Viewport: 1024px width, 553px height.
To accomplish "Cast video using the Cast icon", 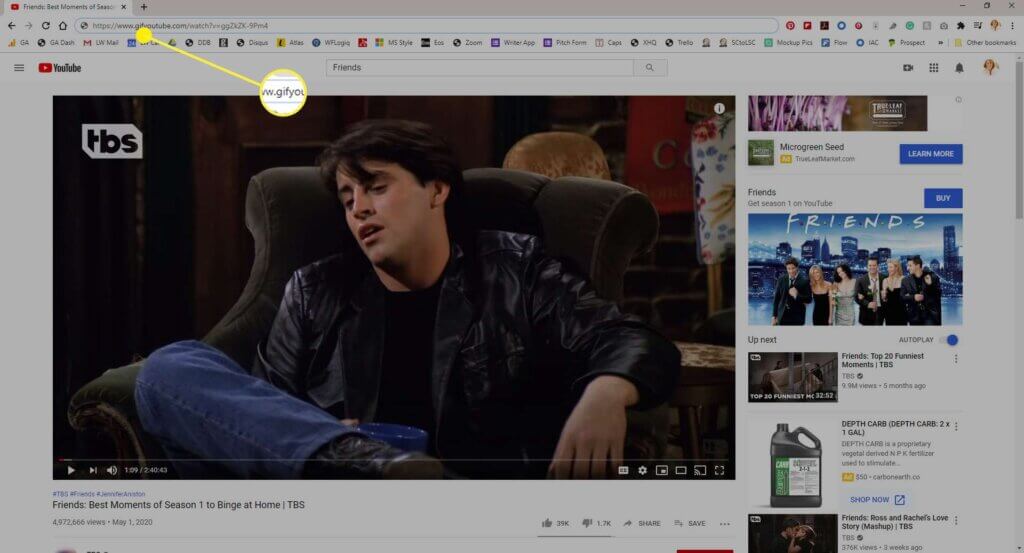I will (700, 470).
